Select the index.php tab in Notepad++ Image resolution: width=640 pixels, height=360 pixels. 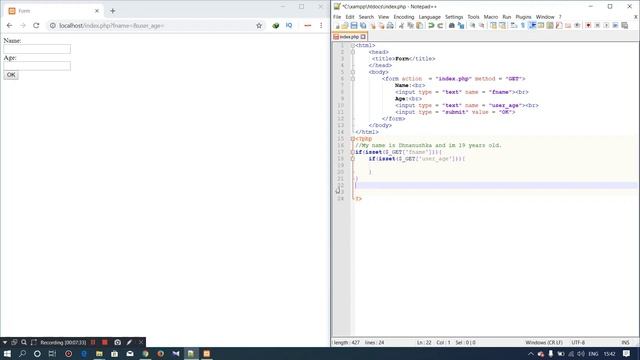pos(349,37)
